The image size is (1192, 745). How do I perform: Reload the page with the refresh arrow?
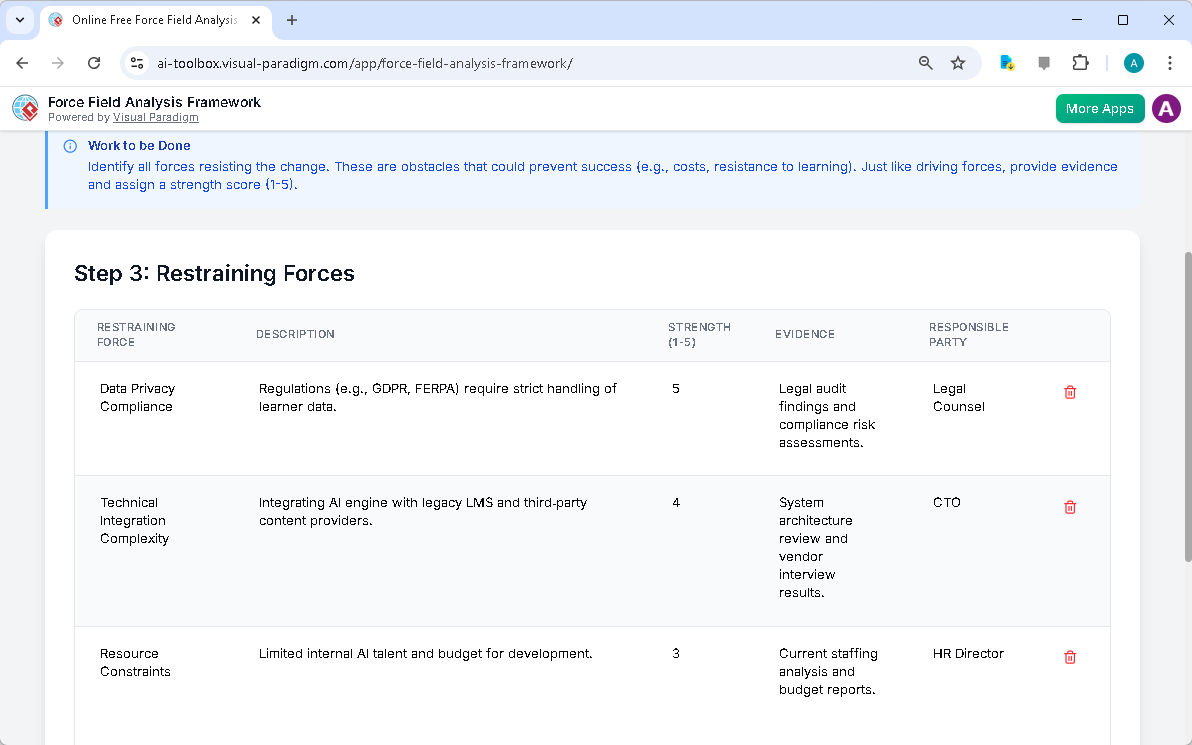point(94,62)
